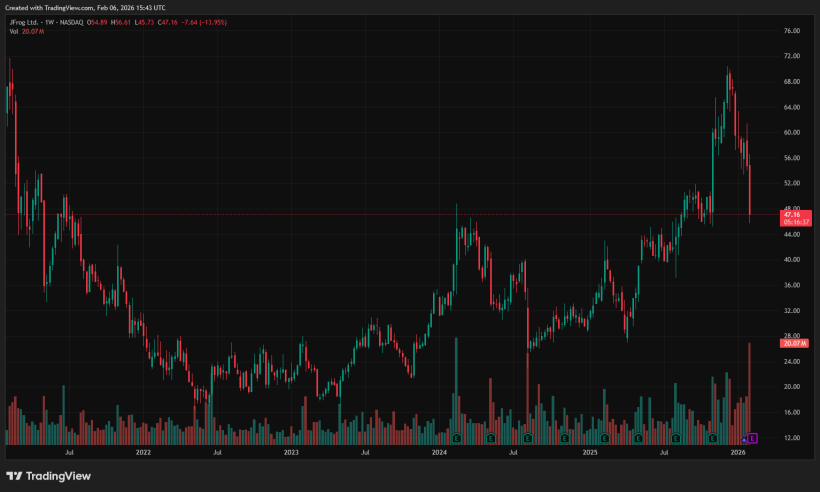
Task: Click the 2022 label on time axis
Action: point(143,453)
